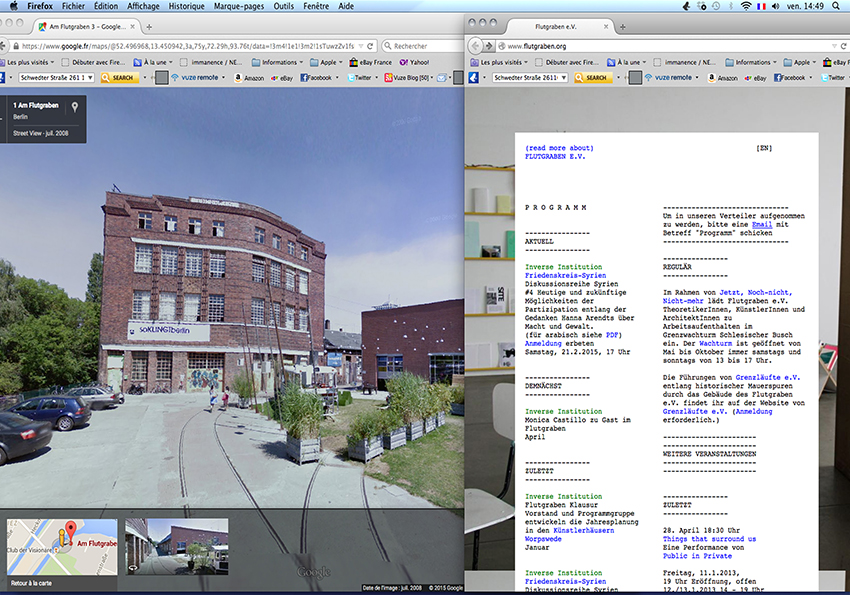Click Facebook shortcut in Flutgraben window

tap(790, 77)
